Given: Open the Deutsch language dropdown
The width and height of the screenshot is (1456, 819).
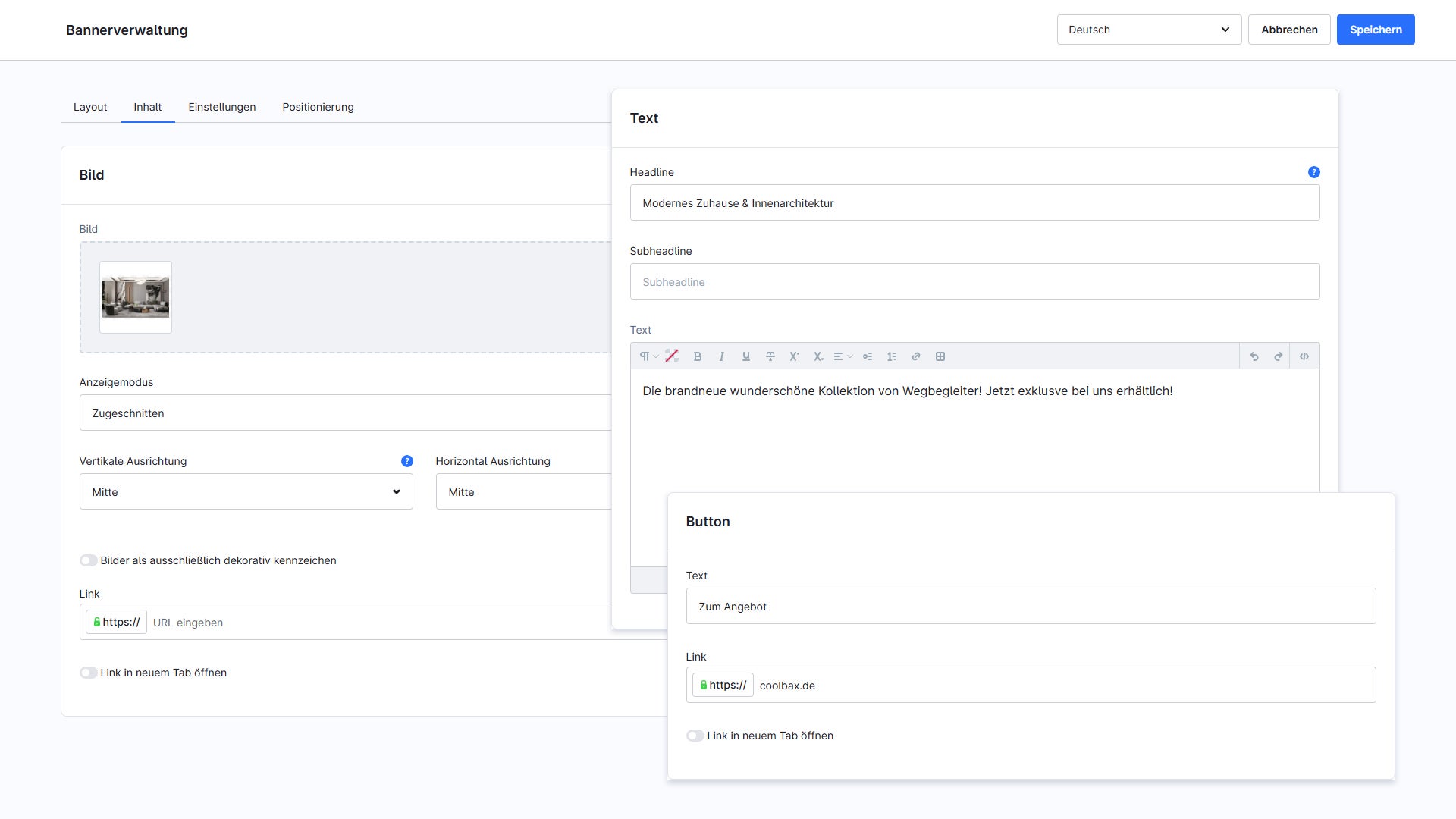Looking at the screenshot, I should (1149, 30).
